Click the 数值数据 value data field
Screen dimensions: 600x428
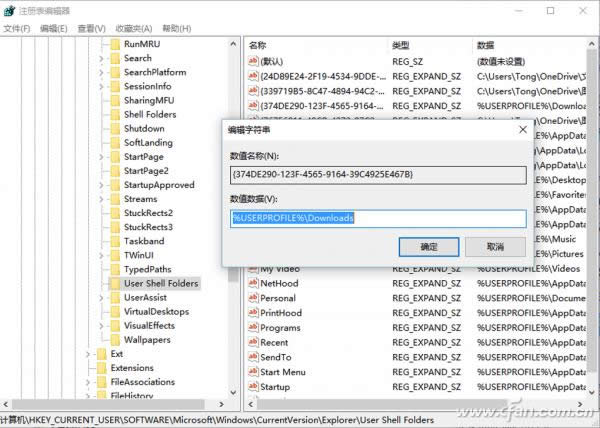(x=378, y=218)
